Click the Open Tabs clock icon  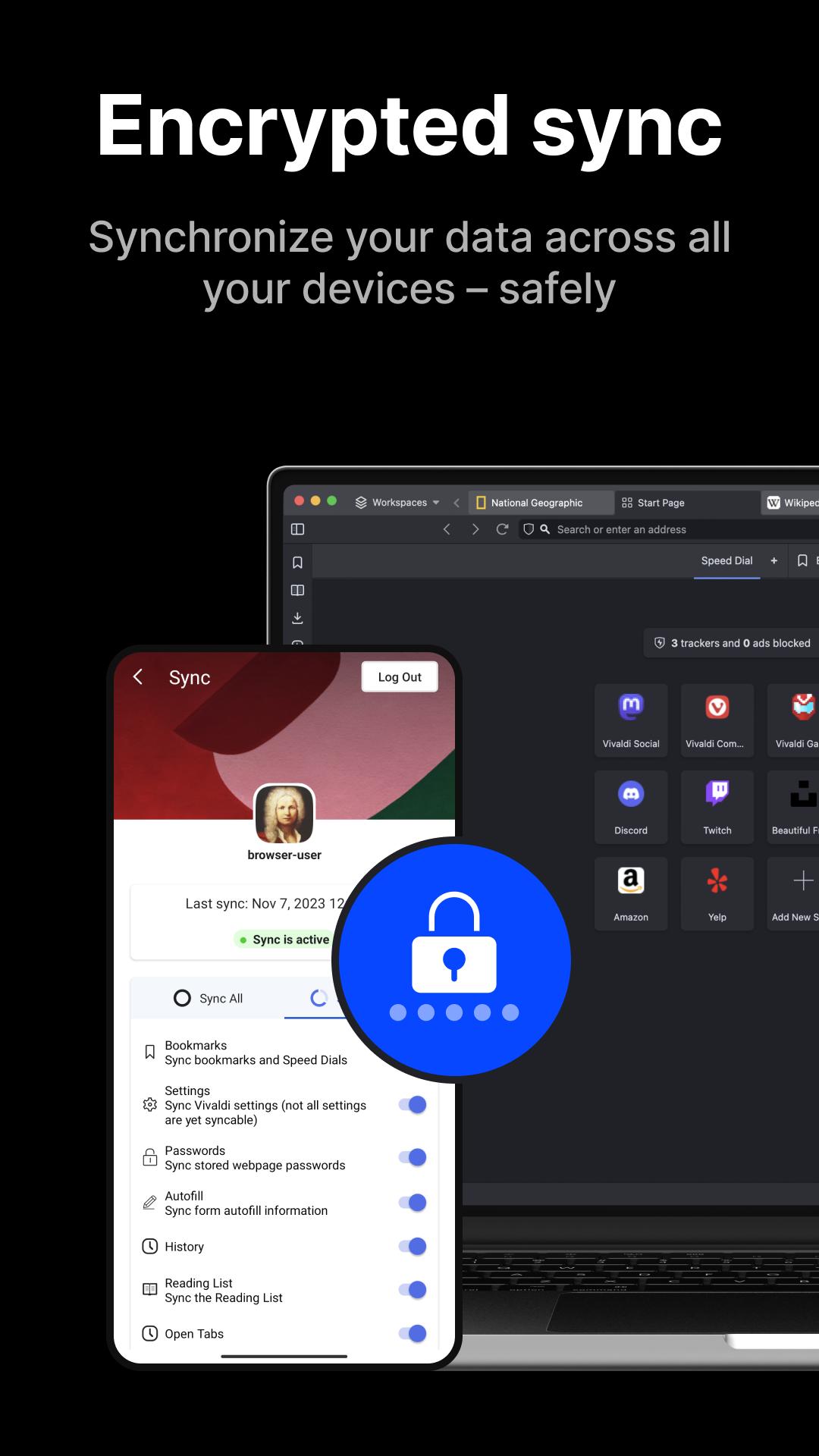[150, 1334]
